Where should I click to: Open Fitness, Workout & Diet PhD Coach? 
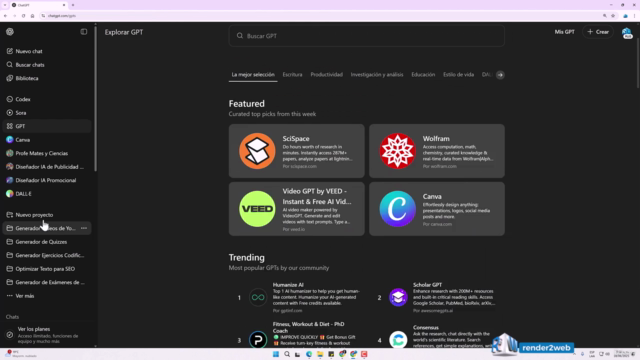point(298,336)
